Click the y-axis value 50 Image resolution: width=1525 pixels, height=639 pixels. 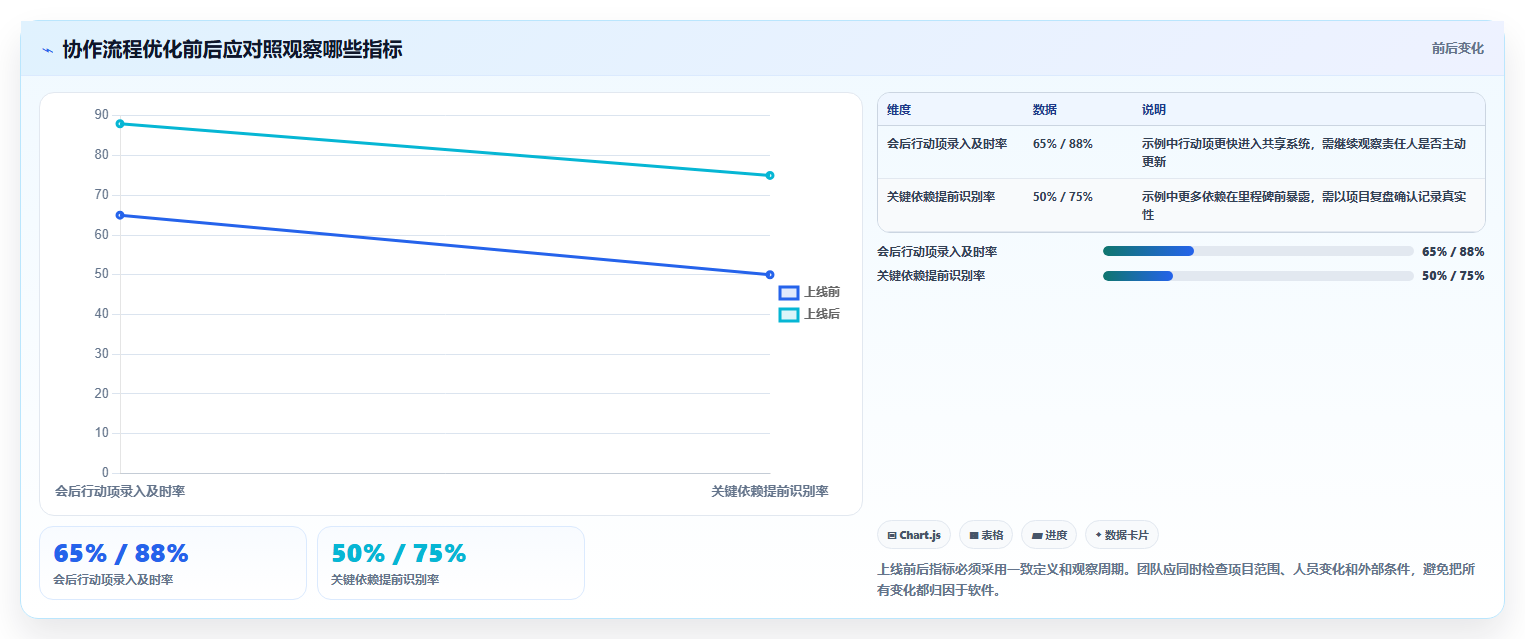[x=102, y=274]
